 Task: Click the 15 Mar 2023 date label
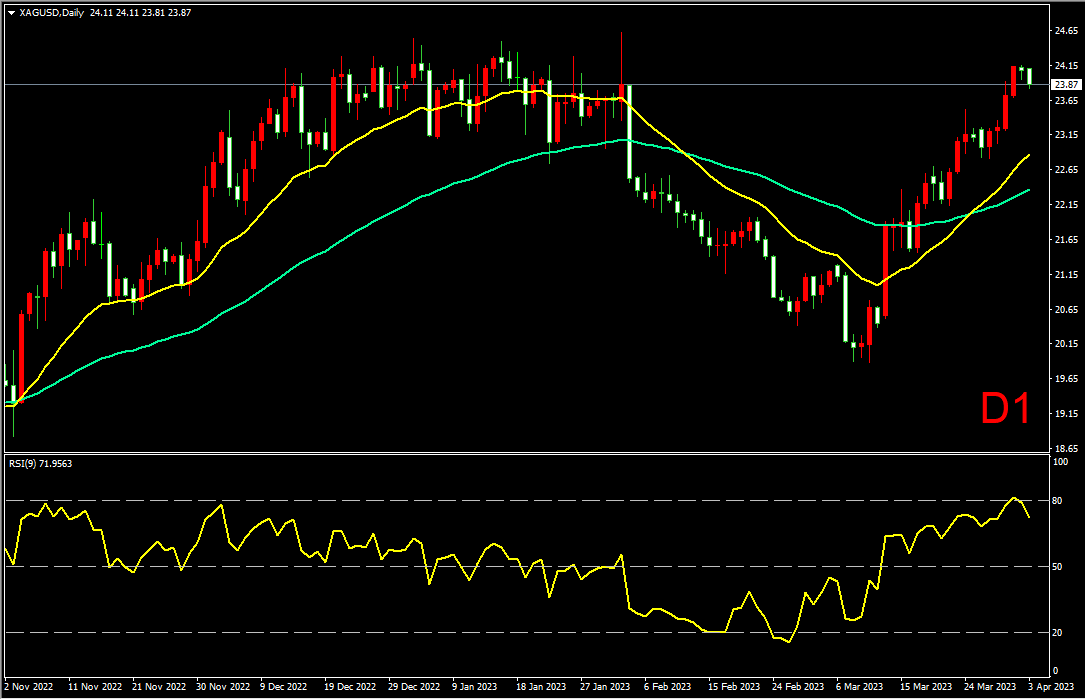[926, 686]
